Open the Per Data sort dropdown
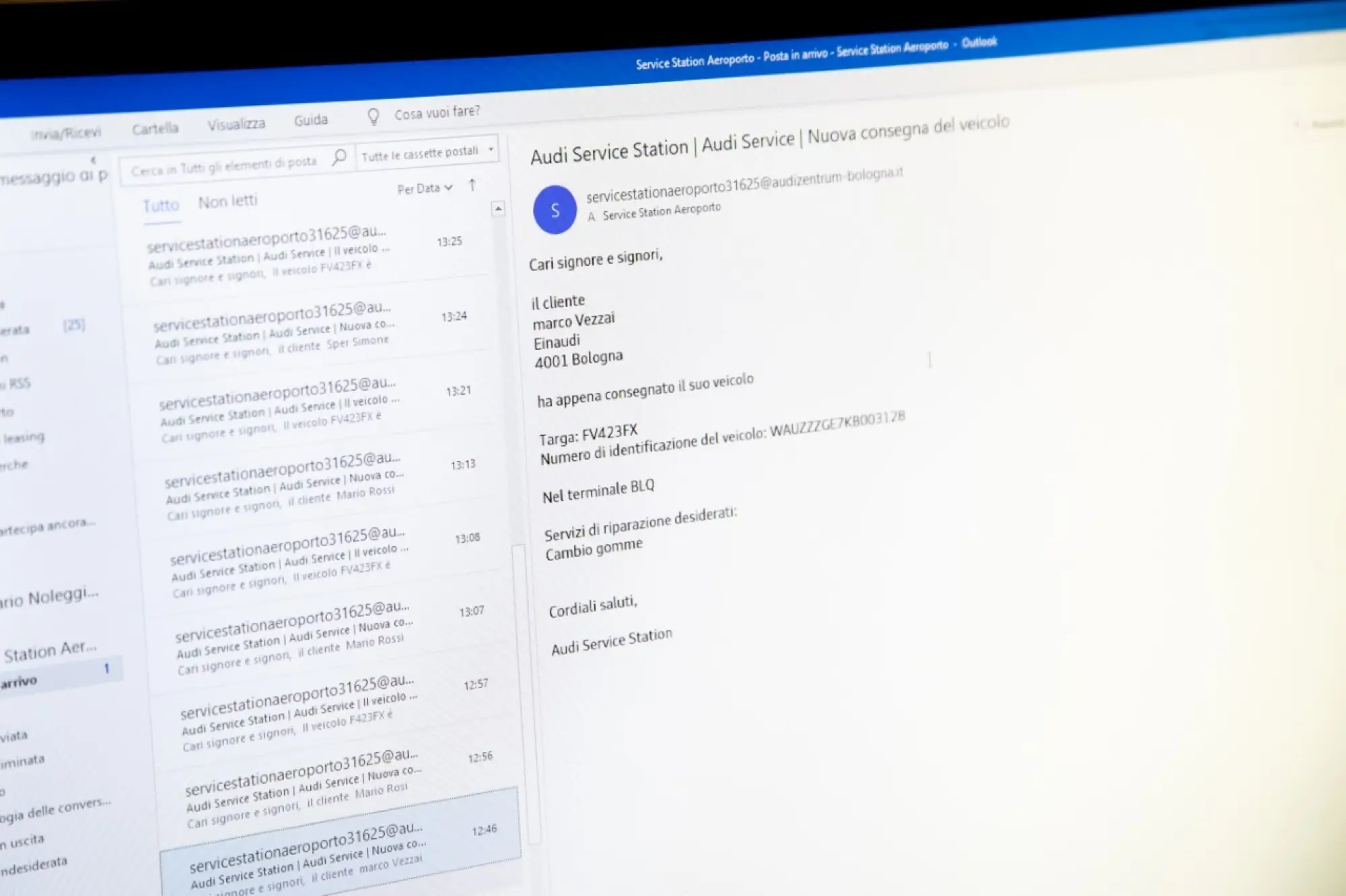The width and height of the screenshot is (1346, 896). pyautogui.click(x=425, y=188)
